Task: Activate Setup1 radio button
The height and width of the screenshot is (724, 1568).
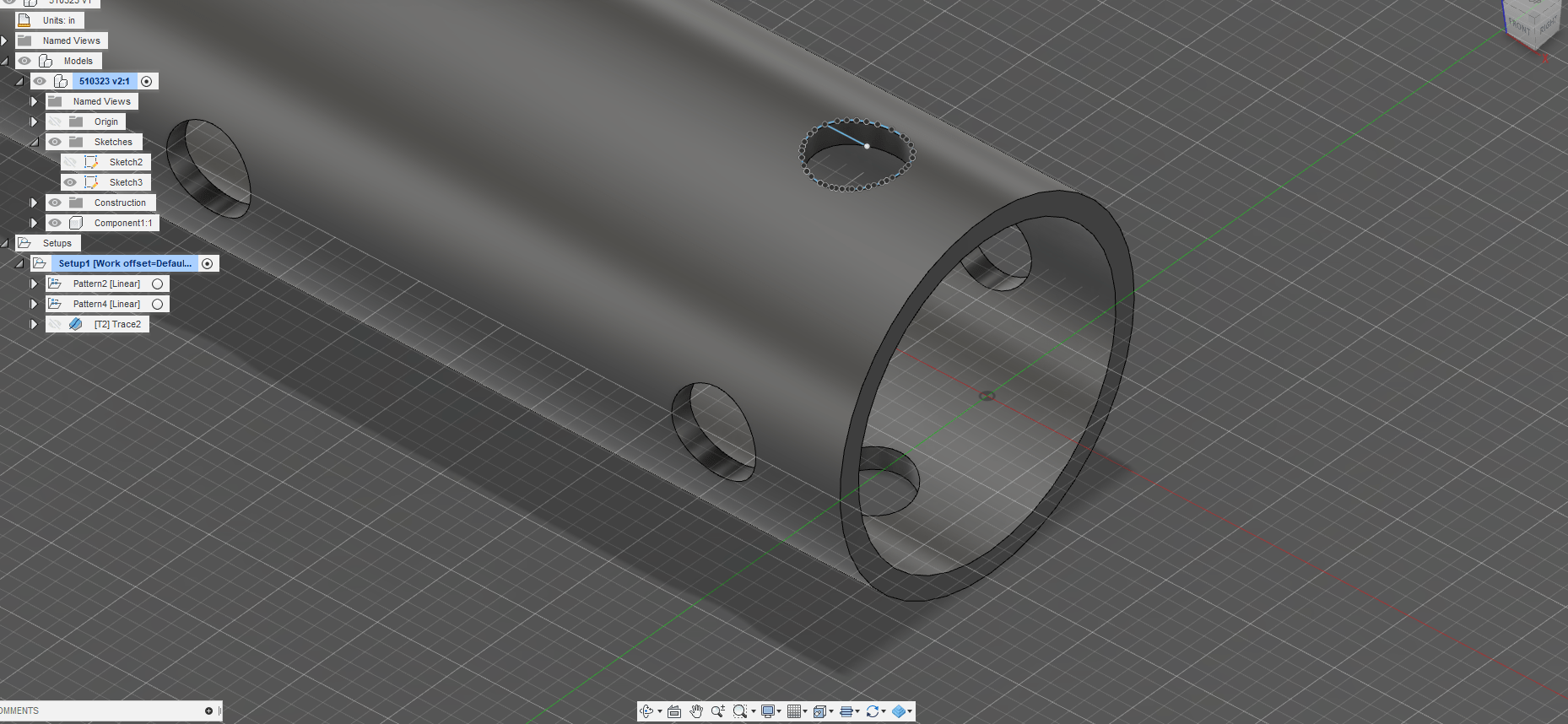Action: pos(208,263)
